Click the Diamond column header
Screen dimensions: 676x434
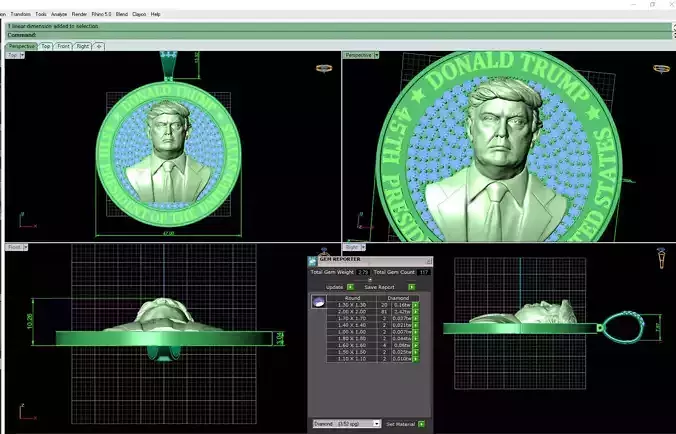pos(398,298)
